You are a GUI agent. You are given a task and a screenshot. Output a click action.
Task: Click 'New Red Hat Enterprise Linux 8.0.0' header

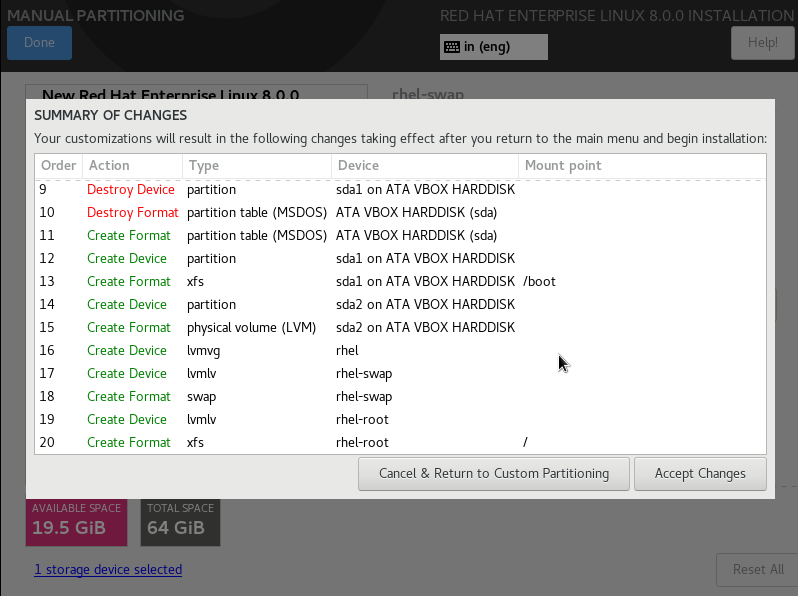[x=170, y=94]
